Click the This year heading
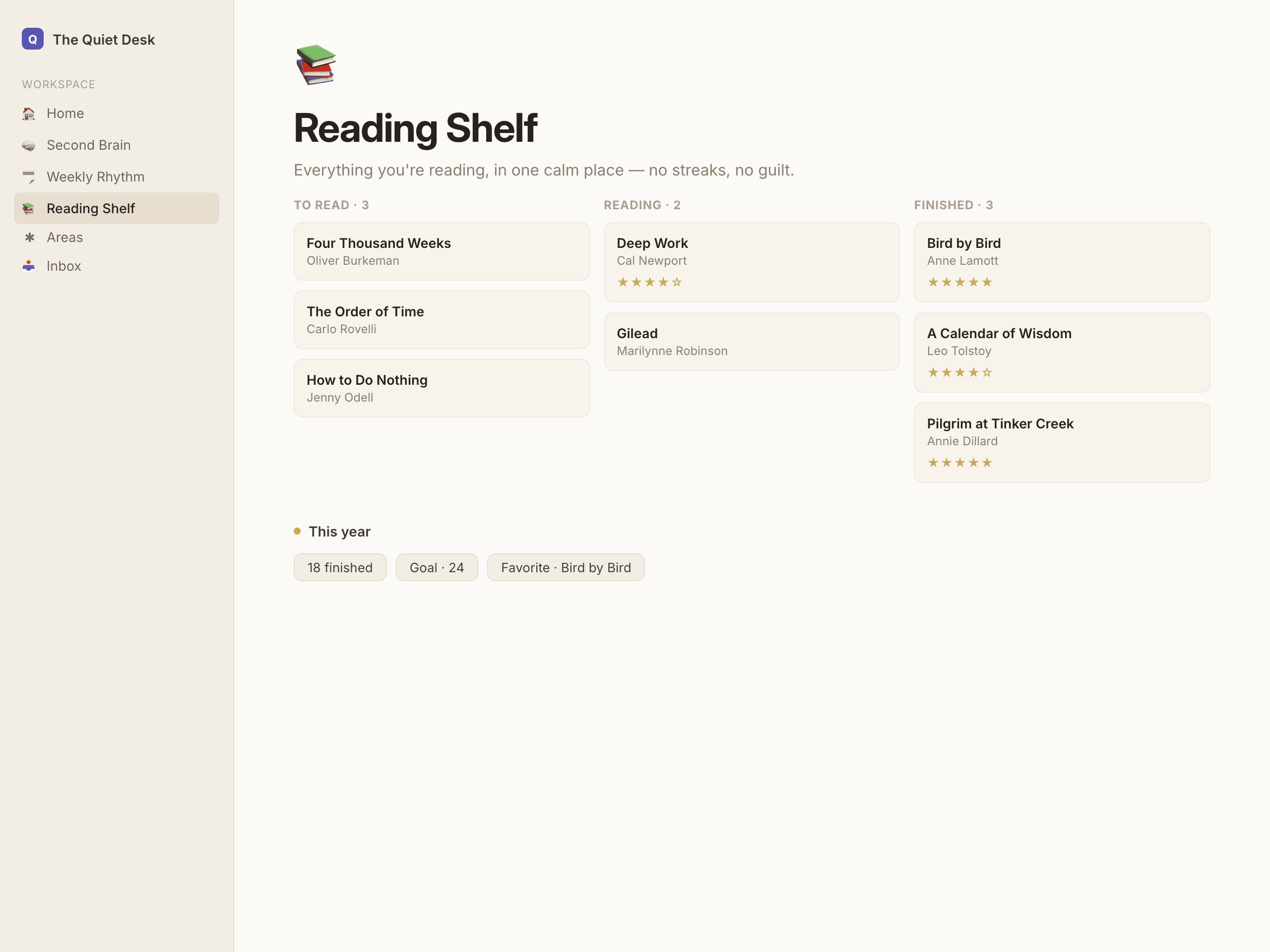This screenshot has height=952, width=1270. [x=340, y=532]
